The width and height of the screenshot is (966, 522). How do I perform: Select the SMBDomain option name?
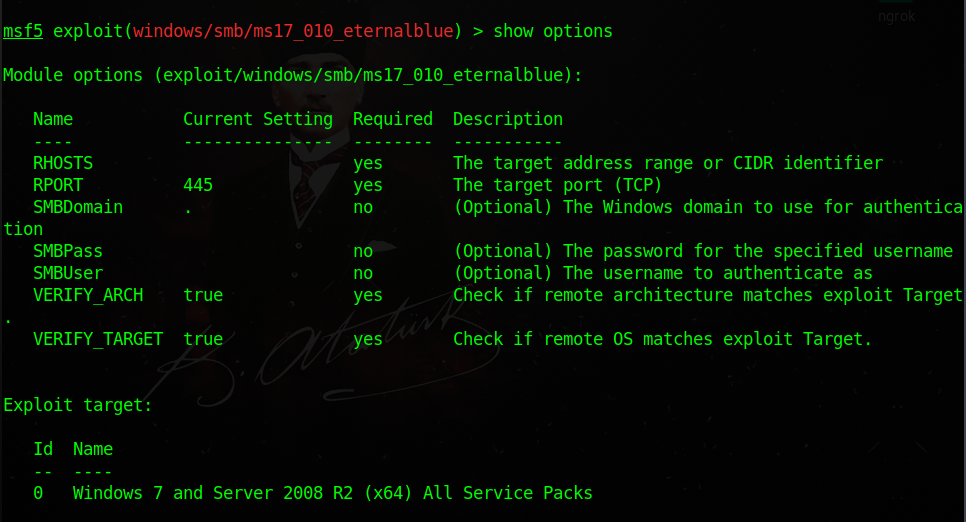pyautogui.click(x=78, y=207)
